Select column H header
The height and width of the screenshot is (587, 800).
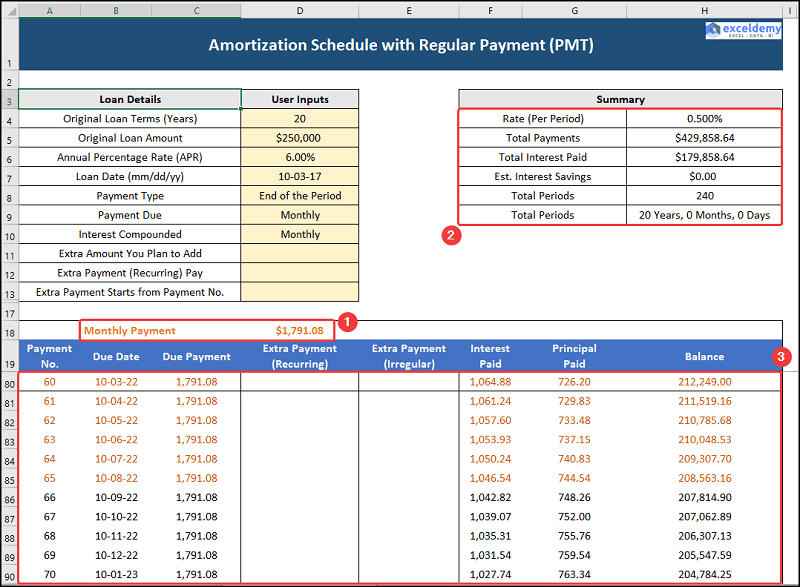coord(704,11)
